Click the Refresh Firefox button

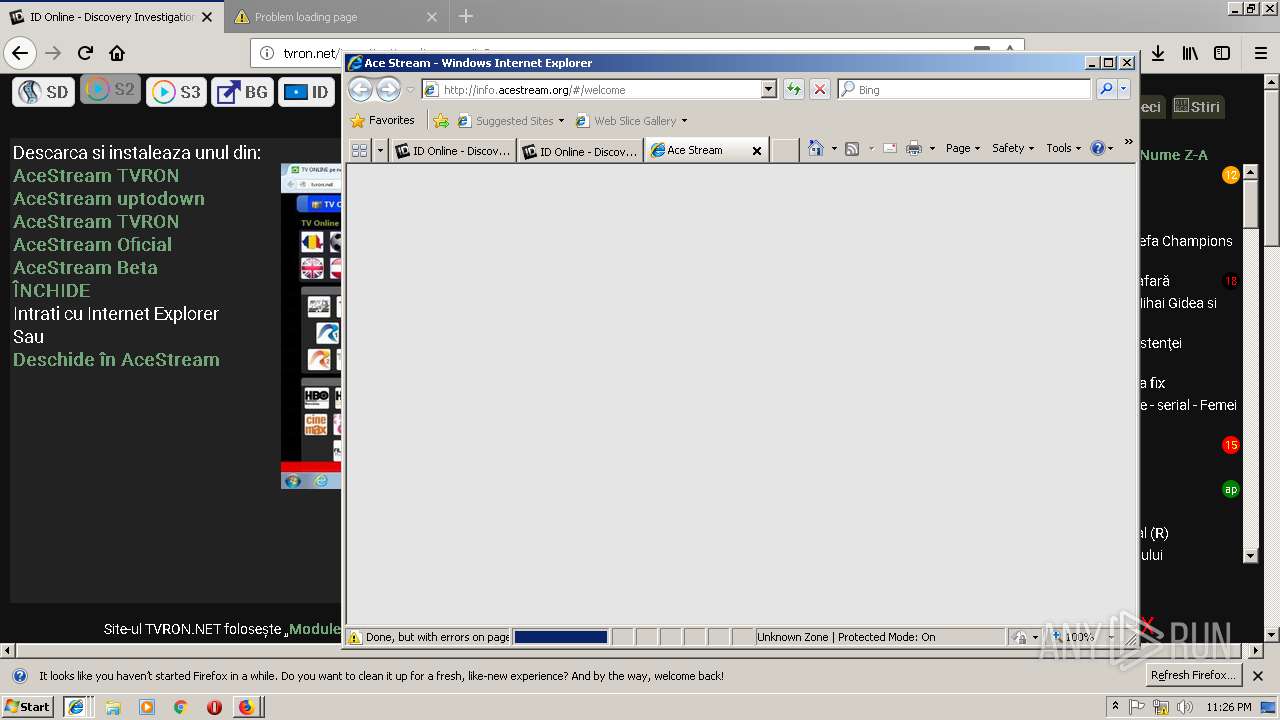1193,675
